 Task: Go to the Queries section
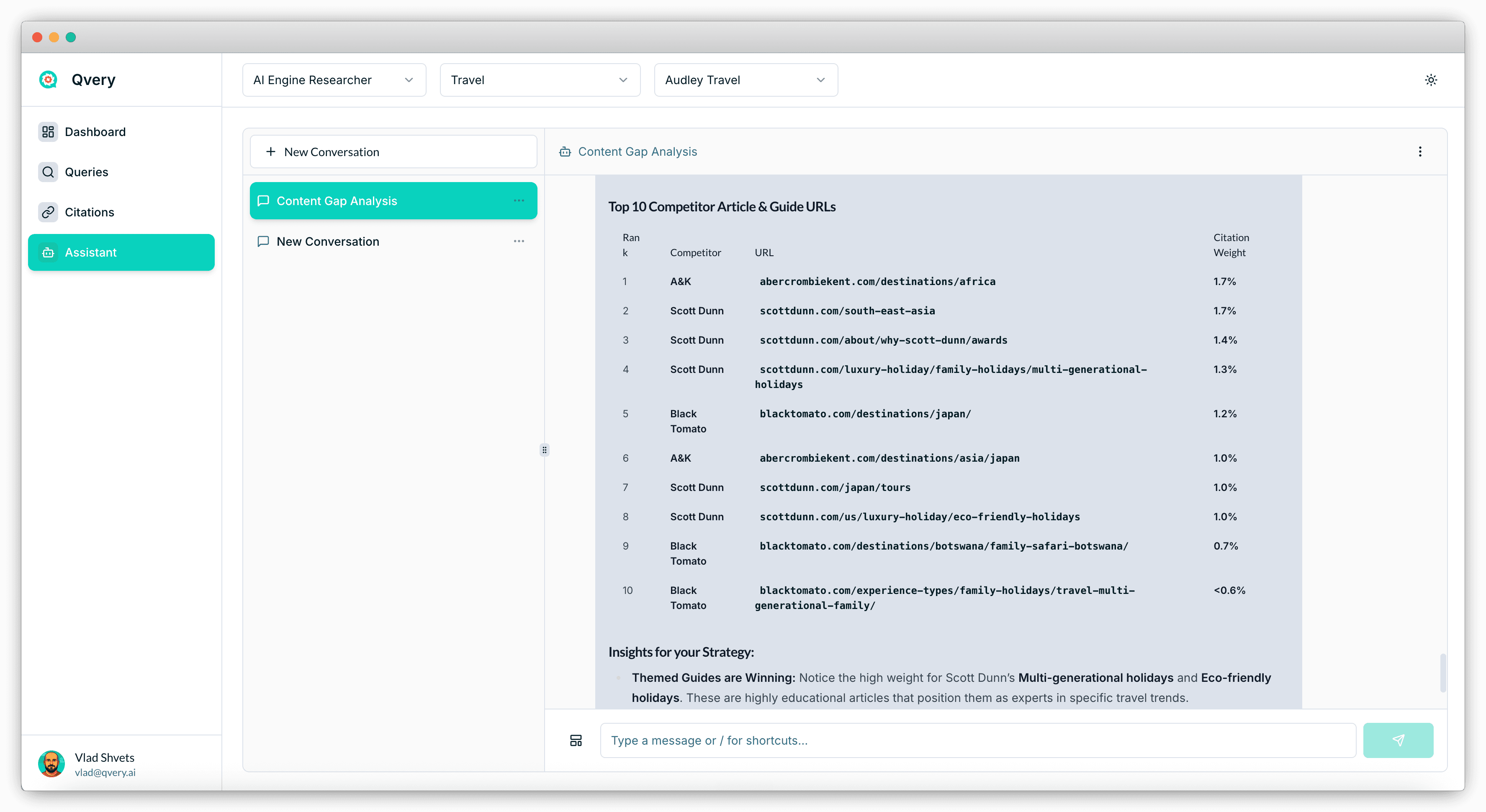click(121, 172)
